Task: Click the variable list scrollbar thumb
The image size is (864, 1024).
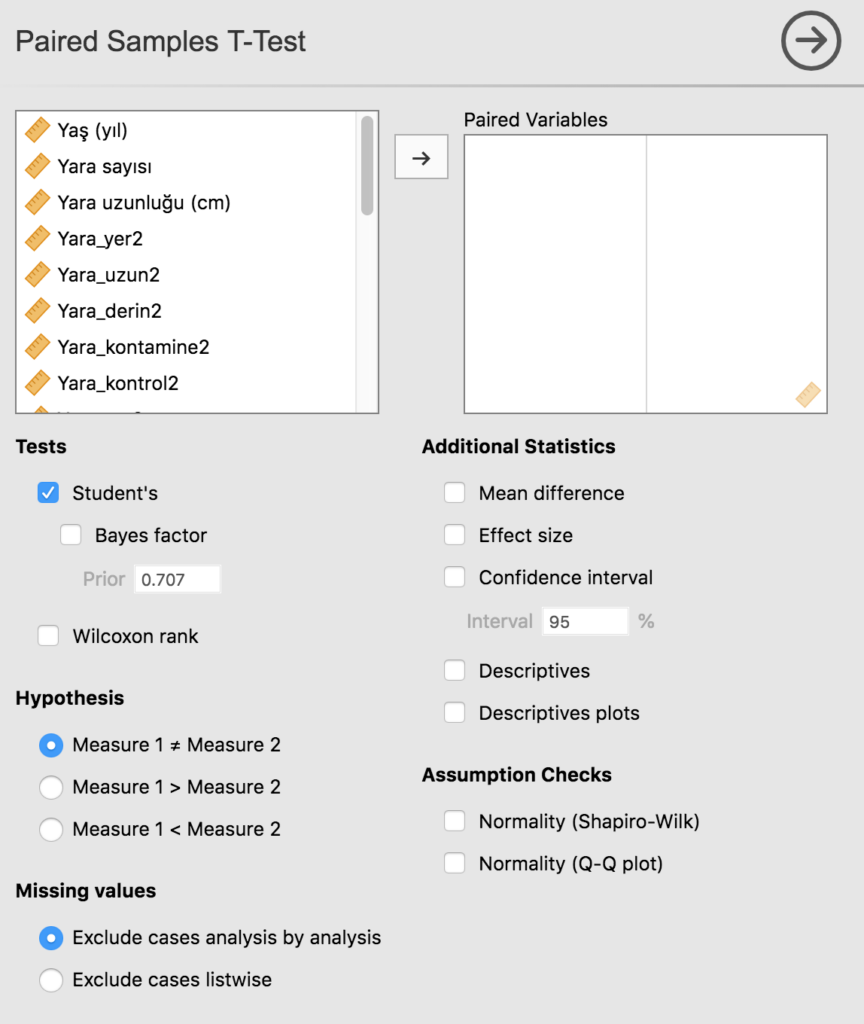Action: (368, 165)
